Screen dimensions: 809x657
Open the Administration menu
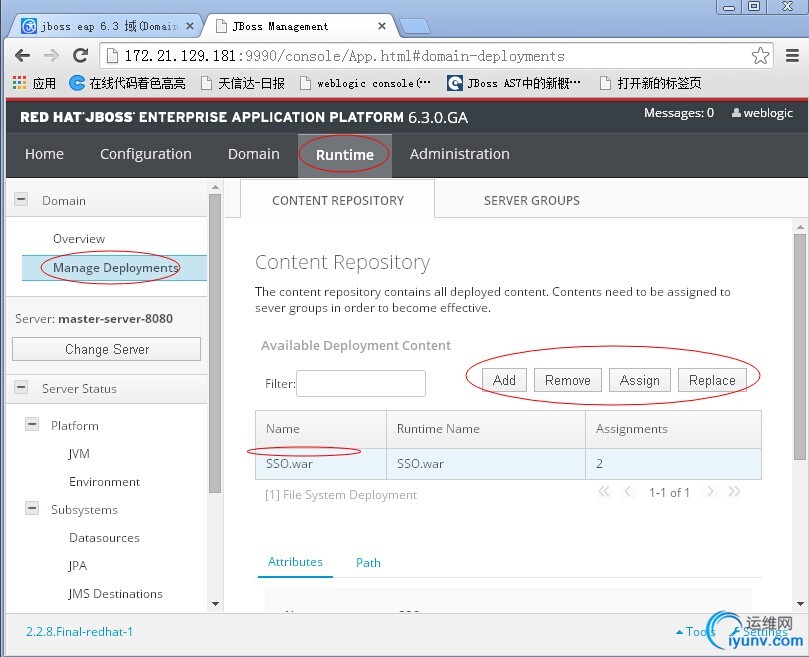click(x=459, y=154)
